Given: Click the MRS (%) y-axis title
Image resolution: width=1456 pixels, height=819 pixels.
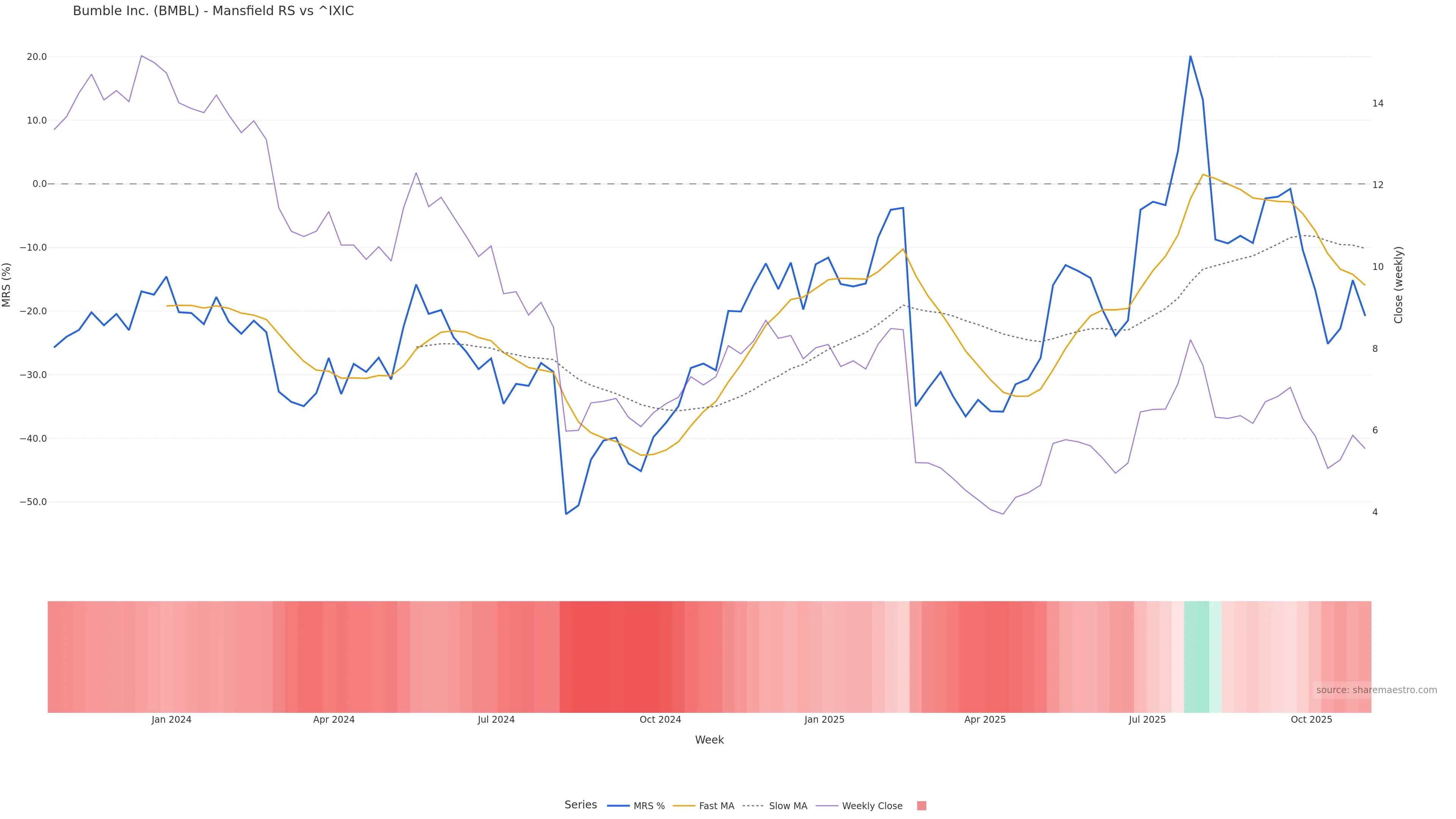Looking at the screenshot, I should pyautogui.click(x=7, y=285).
